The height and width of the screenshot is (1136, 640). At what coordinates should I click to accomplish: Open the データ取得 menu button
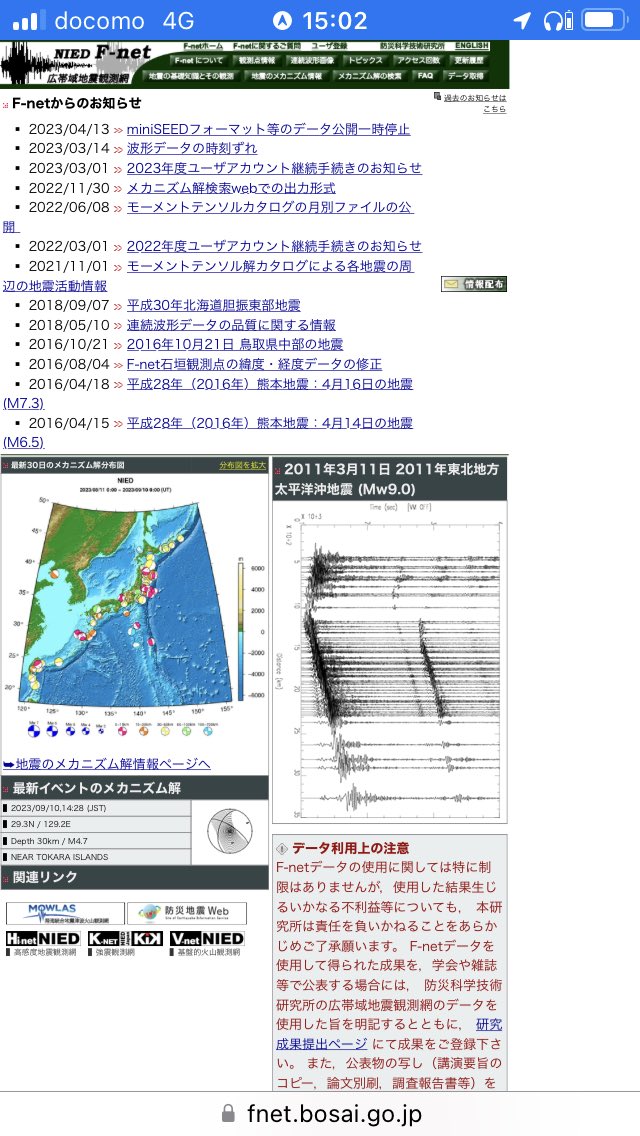tap(466, 75)
